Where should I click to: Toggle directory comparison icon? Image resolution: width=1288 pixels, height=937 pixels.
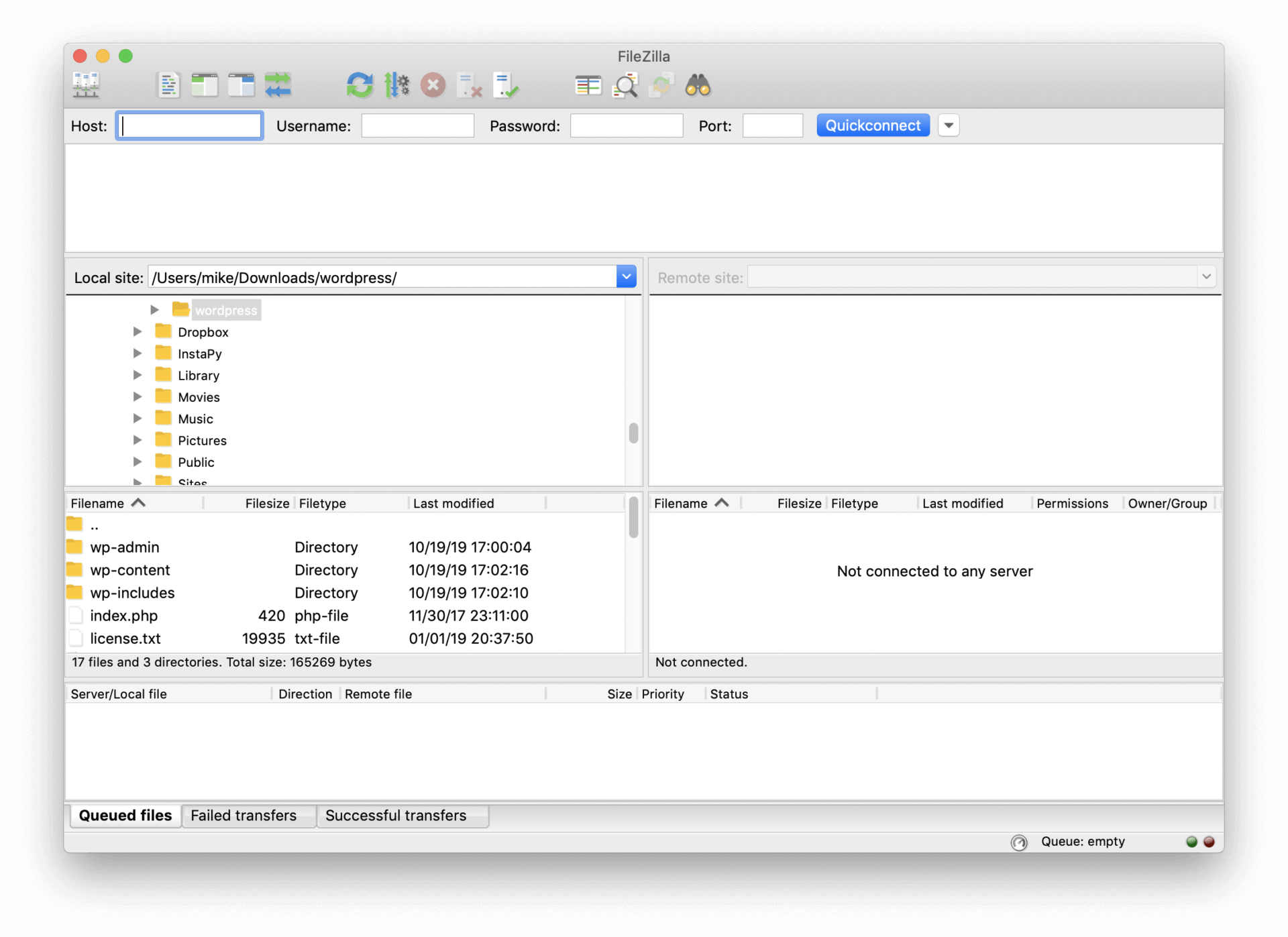click(x=625, y=85)
